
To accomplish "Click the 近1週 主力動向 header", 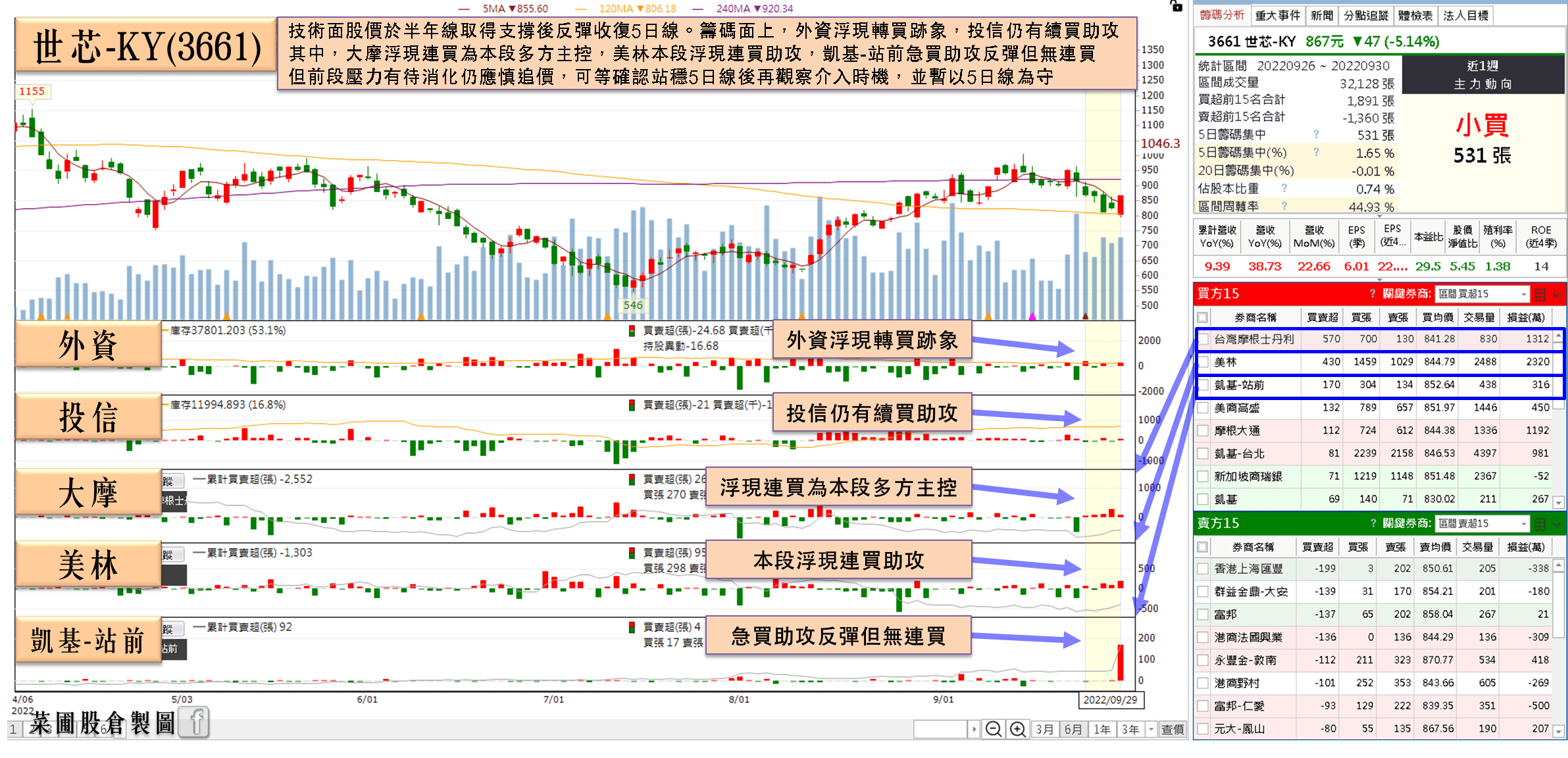I will pos(1482,74).
